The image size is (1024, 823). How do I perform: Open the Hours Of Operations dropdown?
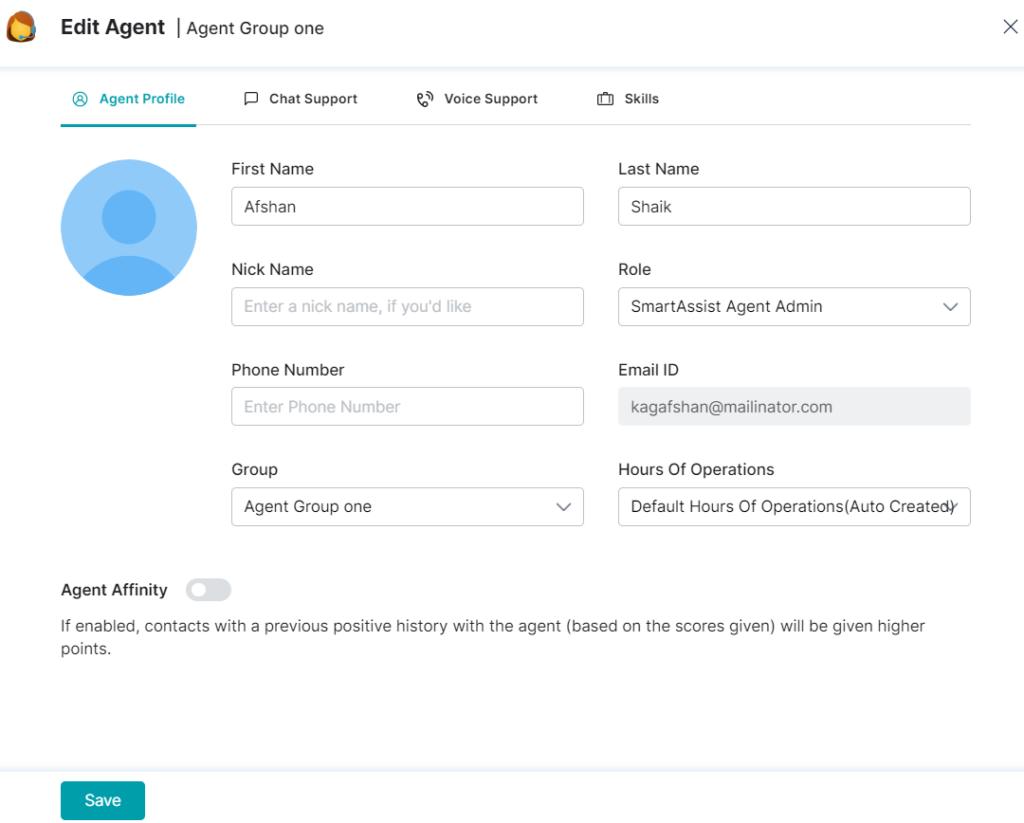[794, 507]
